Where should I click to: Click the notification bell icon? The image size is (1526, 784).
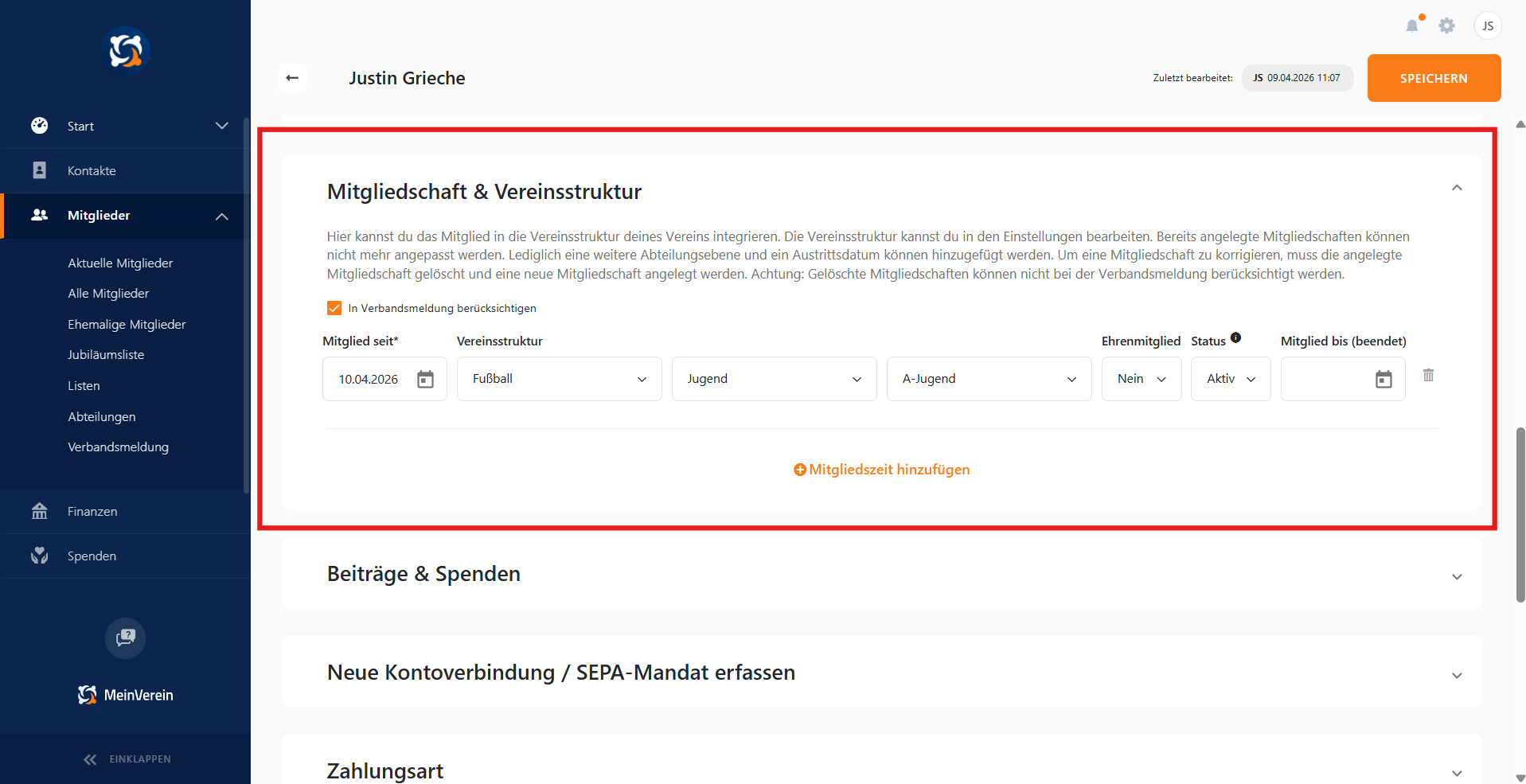(1412, 26)
